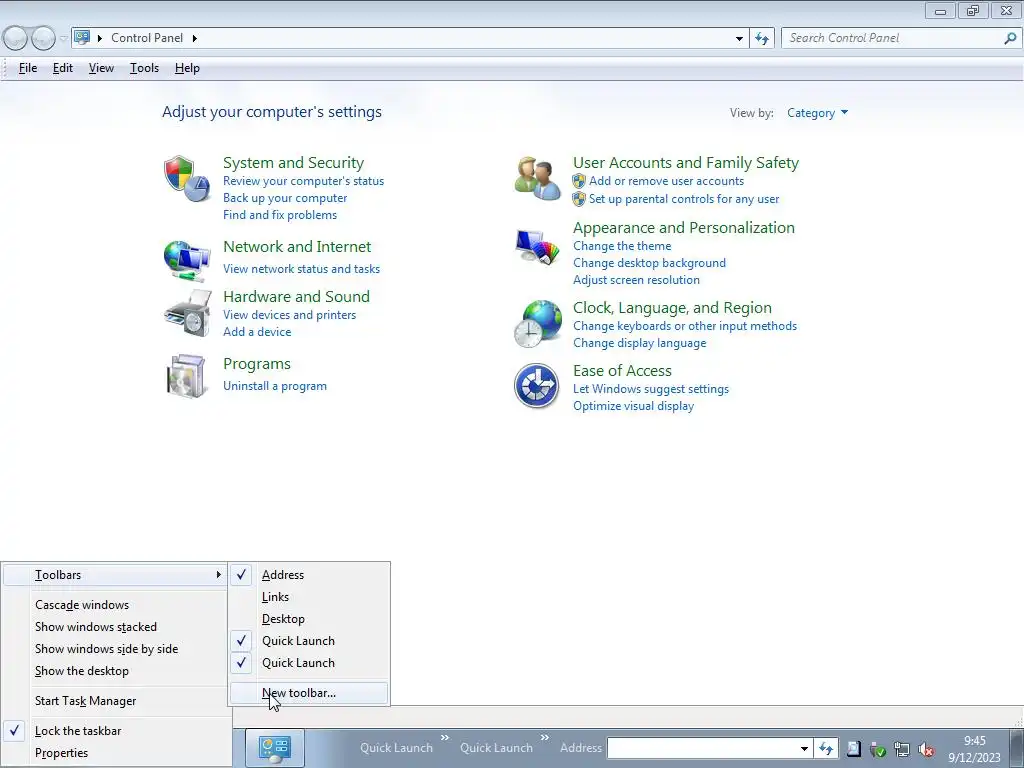Click the Control Panel icon in address bar
The image size is (1024, 768).
click(82, 37)
